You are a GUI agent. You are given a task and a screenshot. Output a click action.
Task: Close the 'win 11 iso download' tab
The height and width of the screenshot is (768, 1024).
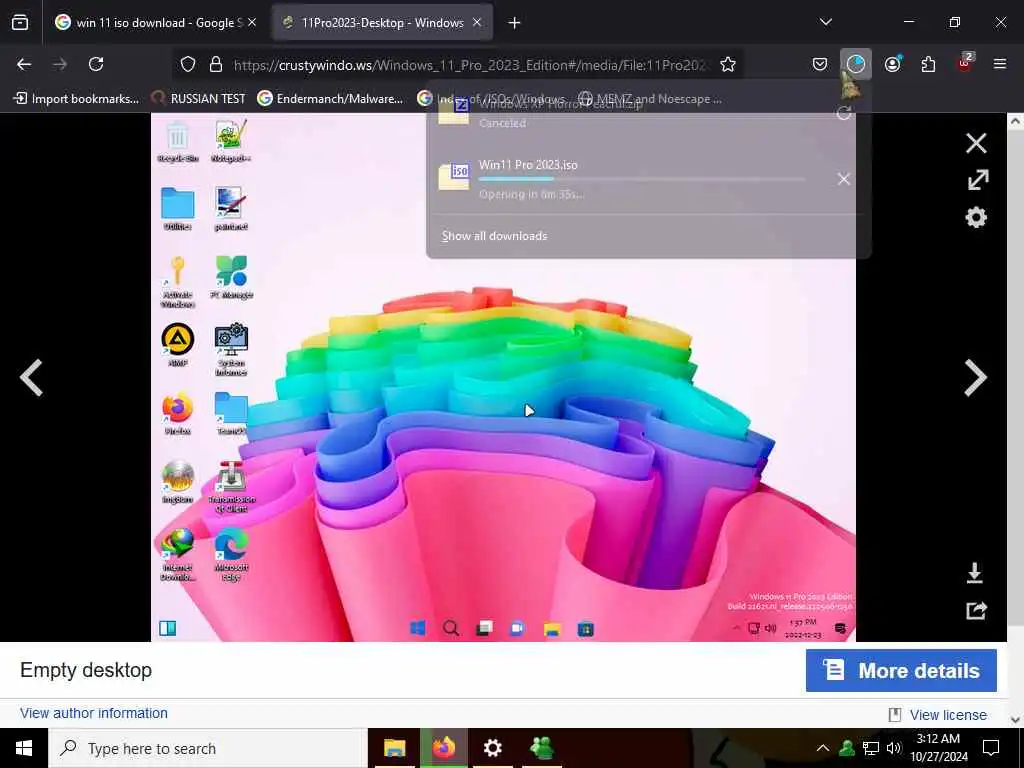tap(252, 23)
